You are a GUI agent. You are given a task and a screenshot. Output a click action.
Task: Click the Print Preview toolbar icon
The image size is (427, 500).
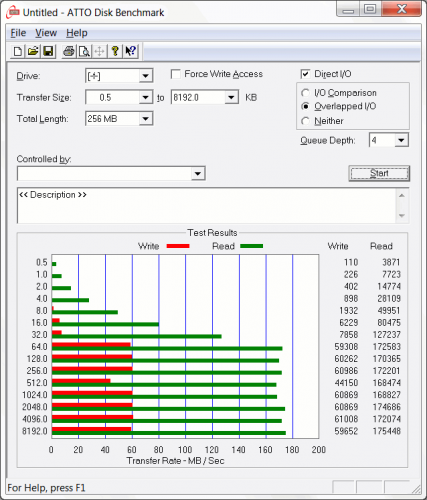point(84,52)
